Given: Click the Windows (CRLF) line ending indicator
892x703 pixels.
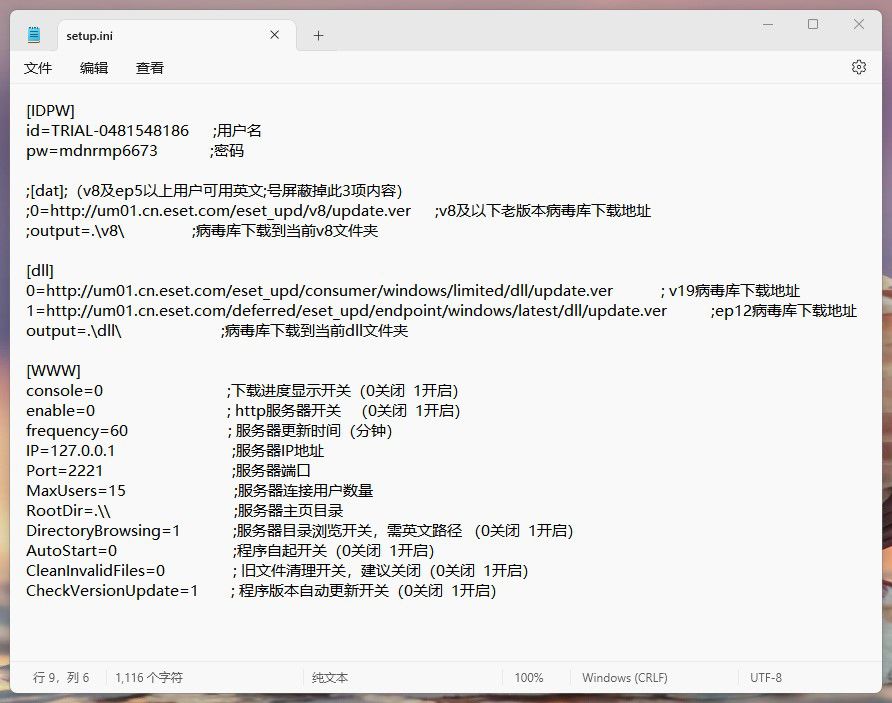Looking at the screenshot, I should [x=624, y=677].
